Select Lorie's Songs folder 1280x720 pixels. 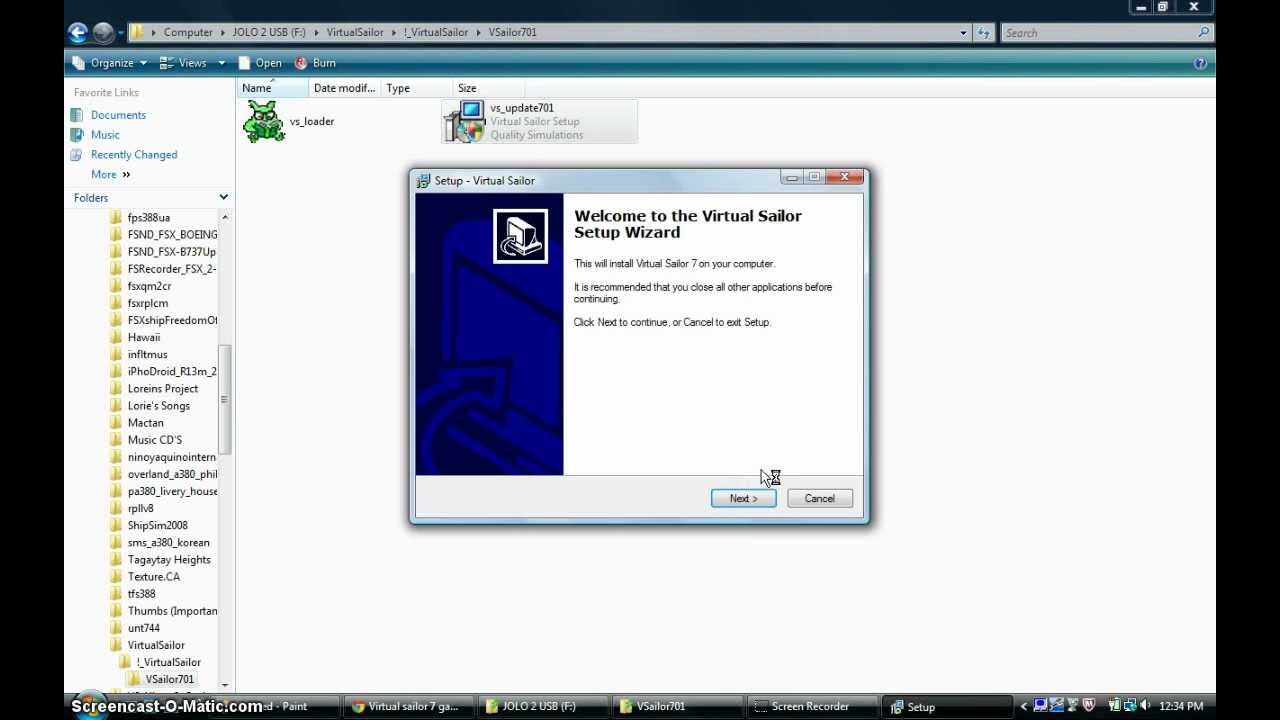159,405
